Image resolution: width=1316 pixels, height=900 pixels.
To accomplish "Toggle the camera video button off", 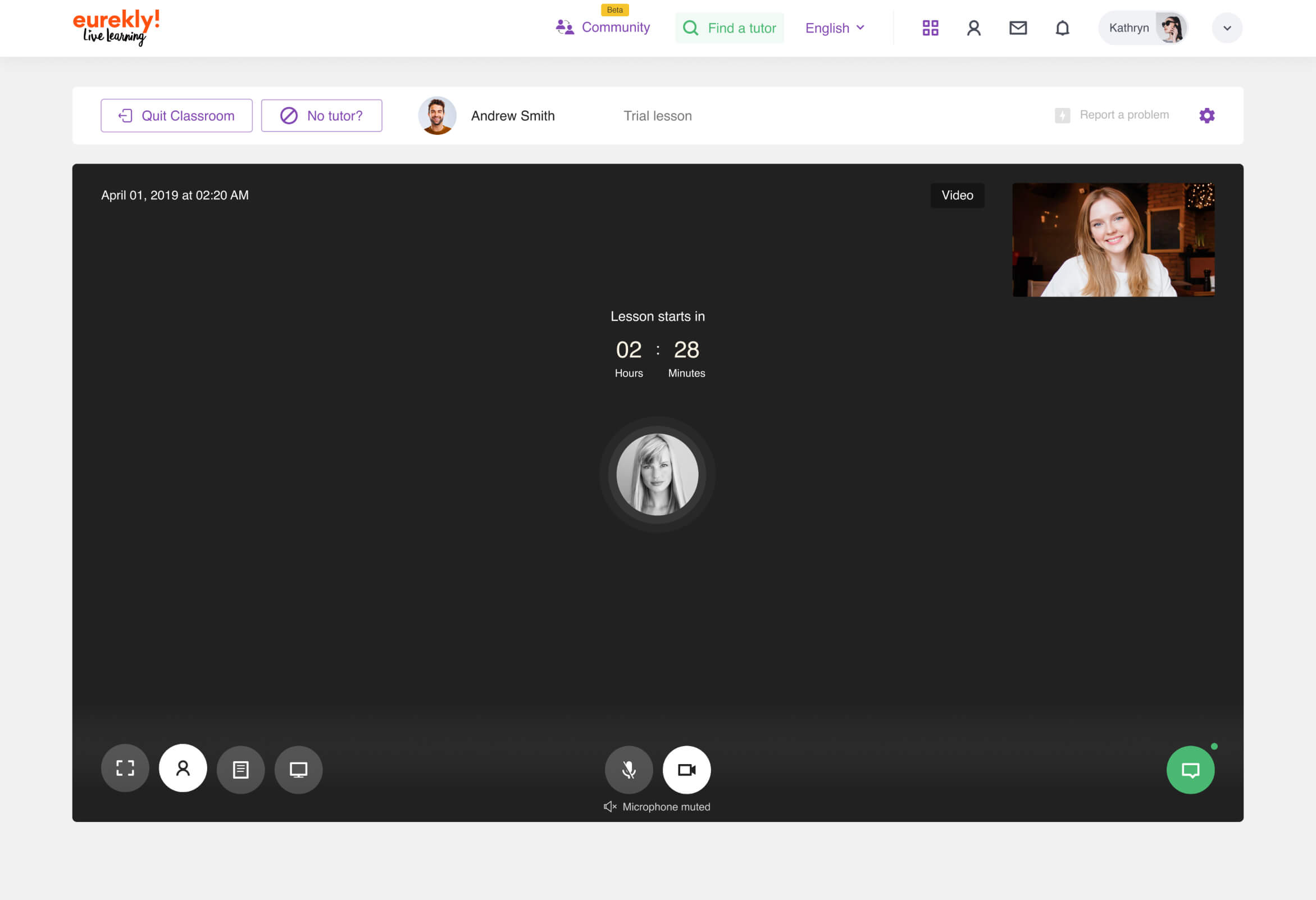I will (686, 769).
